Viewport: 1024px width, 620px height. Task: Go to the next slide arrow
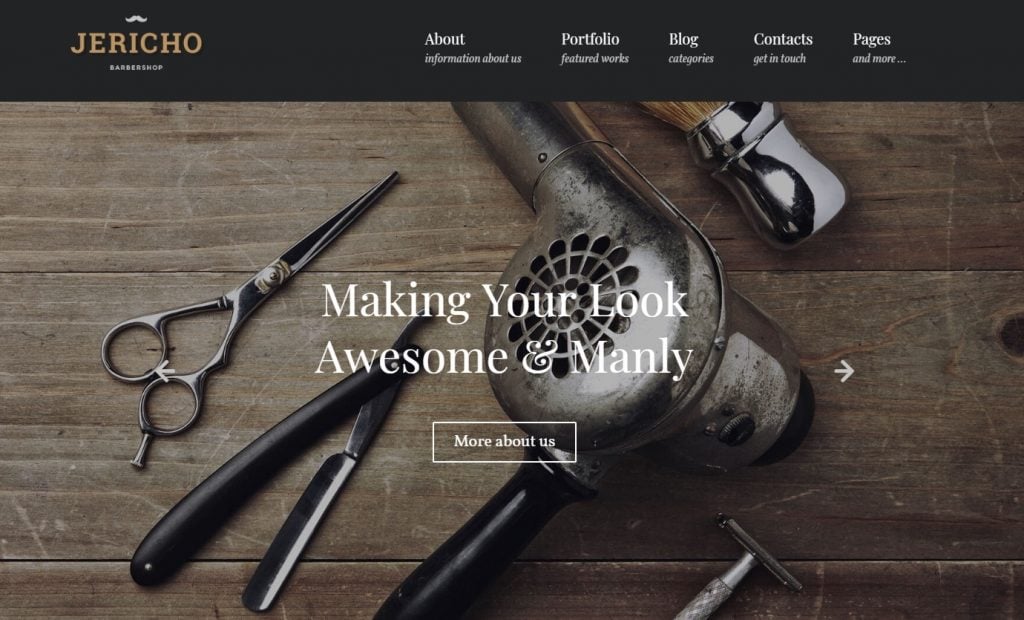844,371
